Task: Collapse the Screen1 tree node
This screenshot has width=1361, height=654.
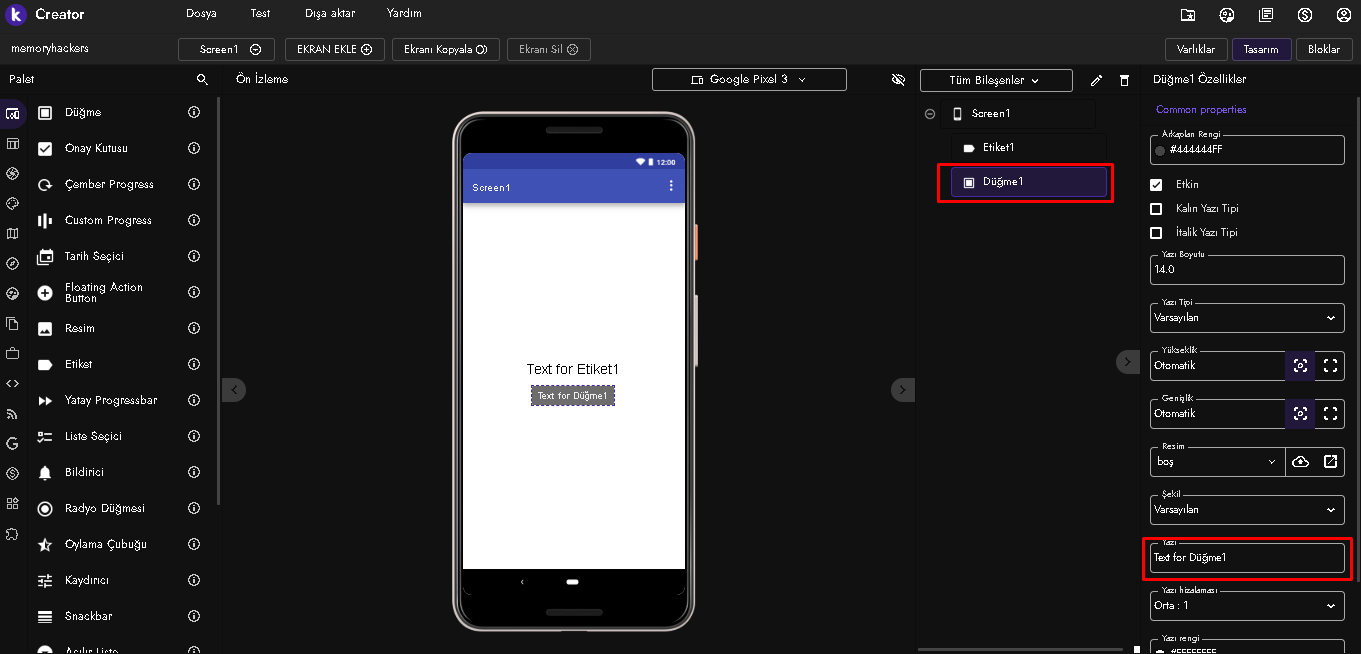Action: (930, 114)
